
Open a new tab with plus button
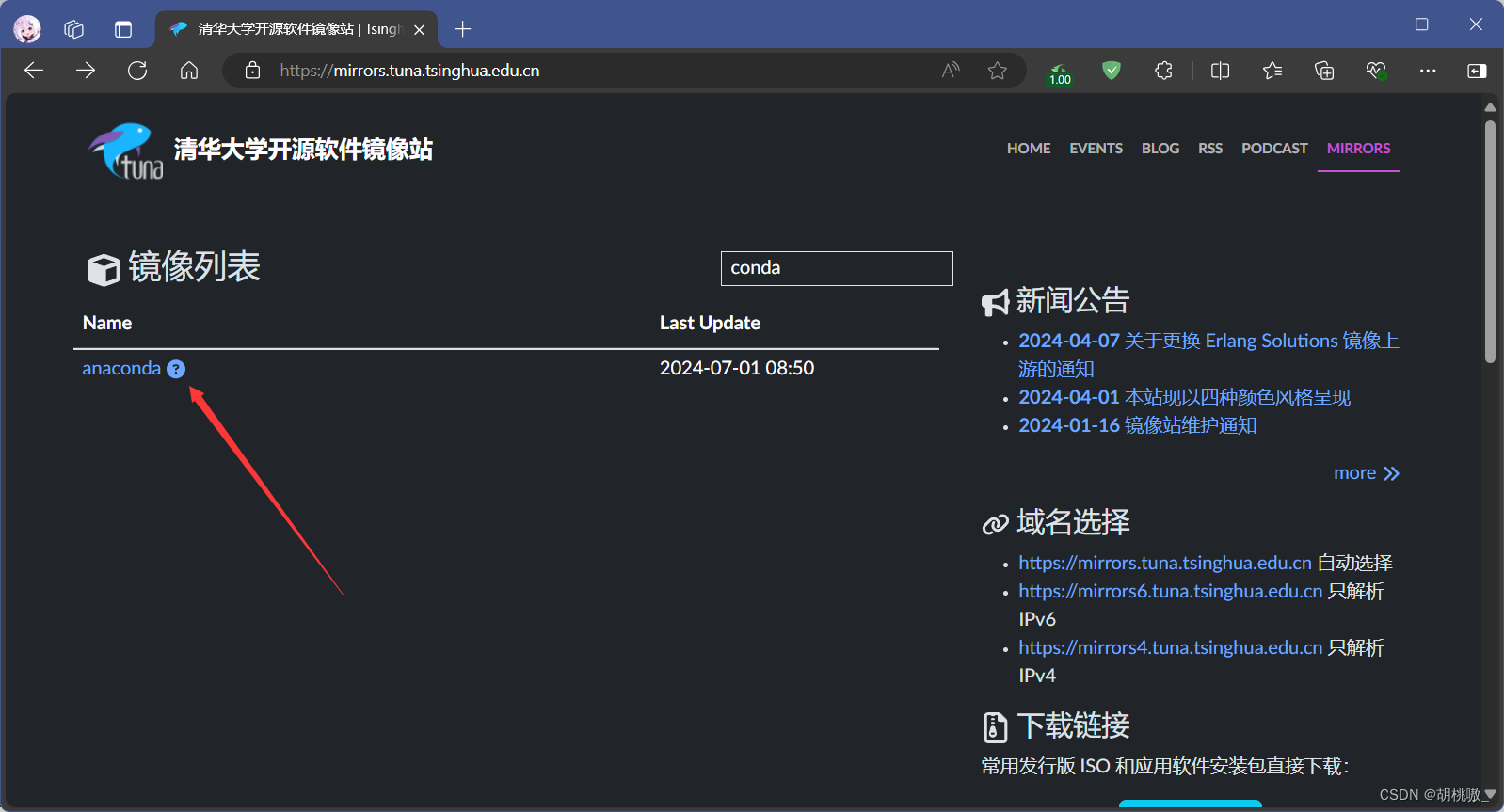click(x=462, y=29)
